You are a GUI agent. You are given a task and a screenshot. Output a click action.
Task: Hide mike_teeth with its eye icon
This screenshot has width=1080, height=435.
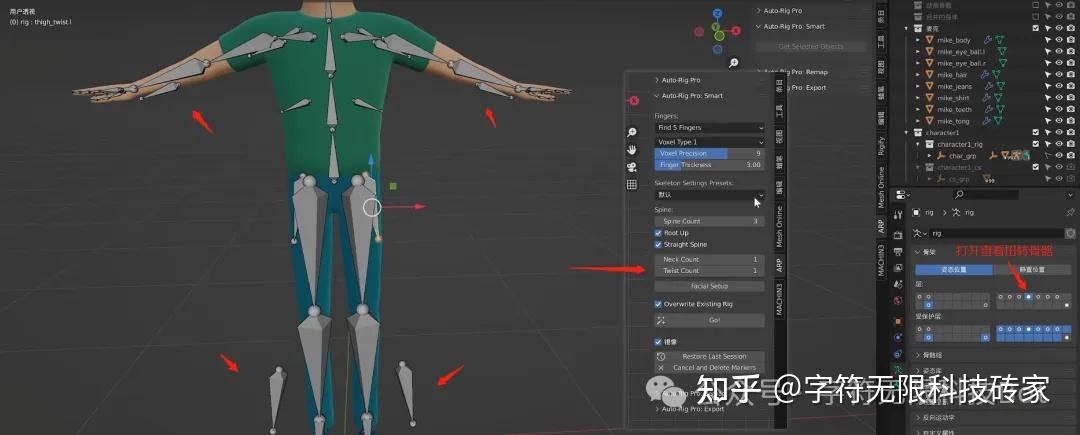pos(1059,109)
